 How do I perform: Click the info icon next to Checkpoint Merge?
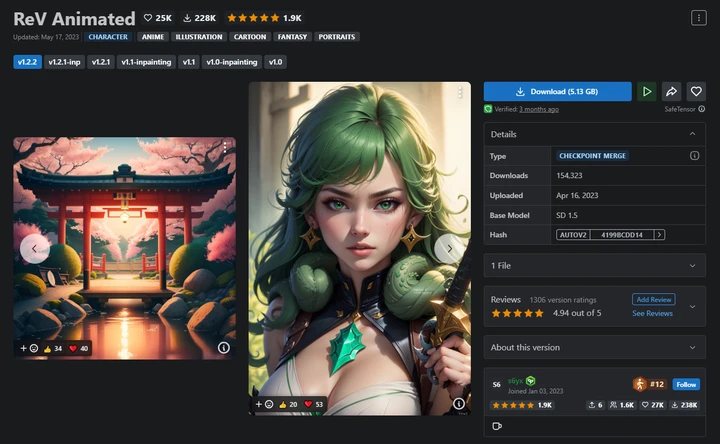point(694,156)
